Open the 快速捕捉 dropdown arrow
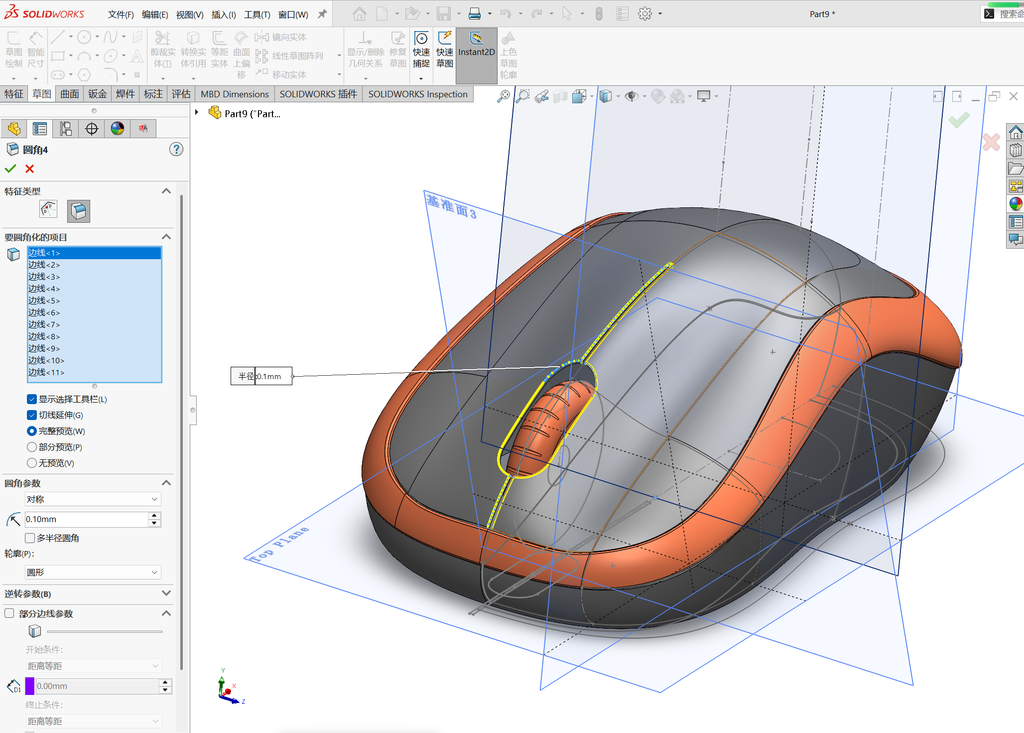Viewport: 1024px width, 733px height. point(421,77)
